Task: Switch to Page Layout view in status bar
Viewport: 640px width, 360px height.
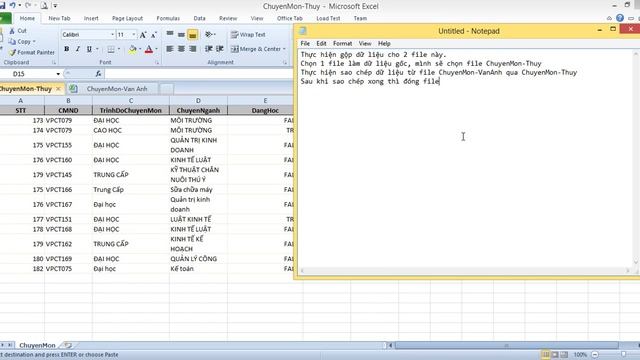Action: tap(555, 355)
